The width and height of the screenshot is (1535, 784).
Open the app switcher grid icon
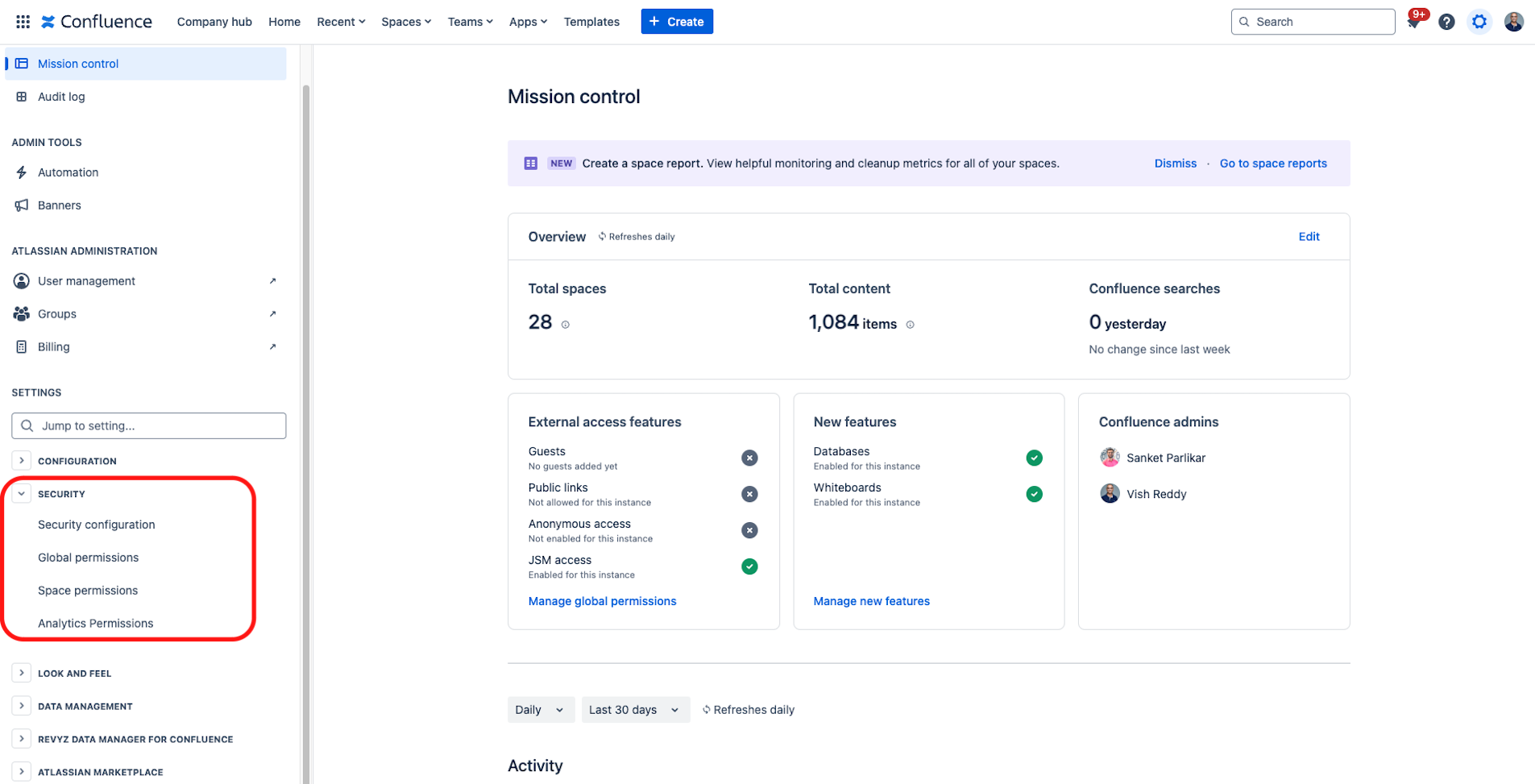[22, 21]
